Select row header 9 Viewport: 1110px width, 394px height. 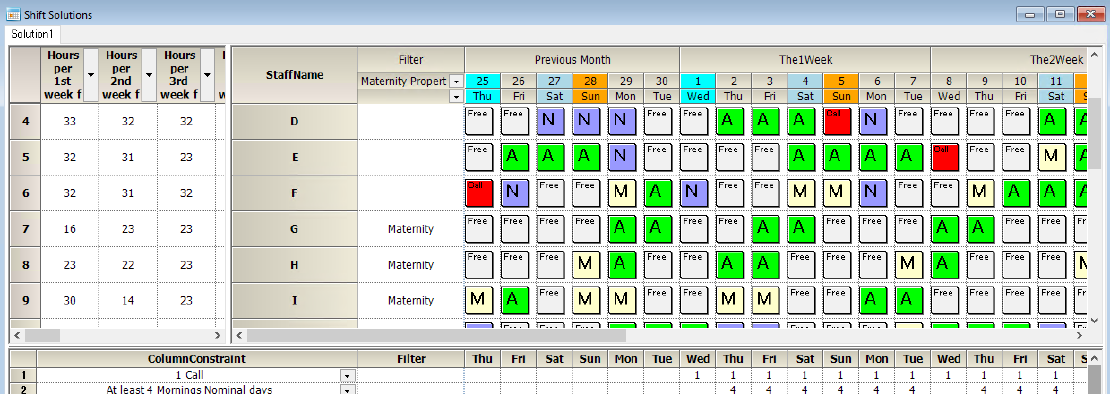click(x=25, y=300)
